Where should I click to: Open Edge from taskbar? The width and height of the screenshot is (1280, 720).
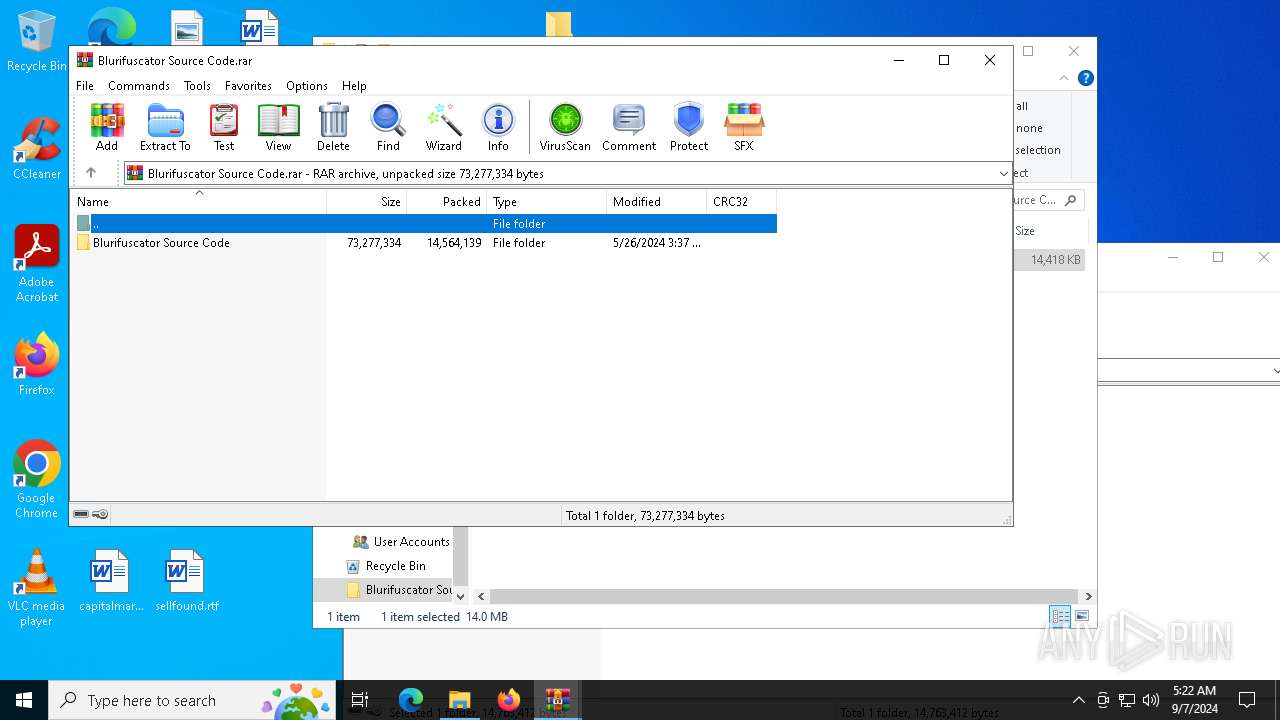click(x=411, y=700)
